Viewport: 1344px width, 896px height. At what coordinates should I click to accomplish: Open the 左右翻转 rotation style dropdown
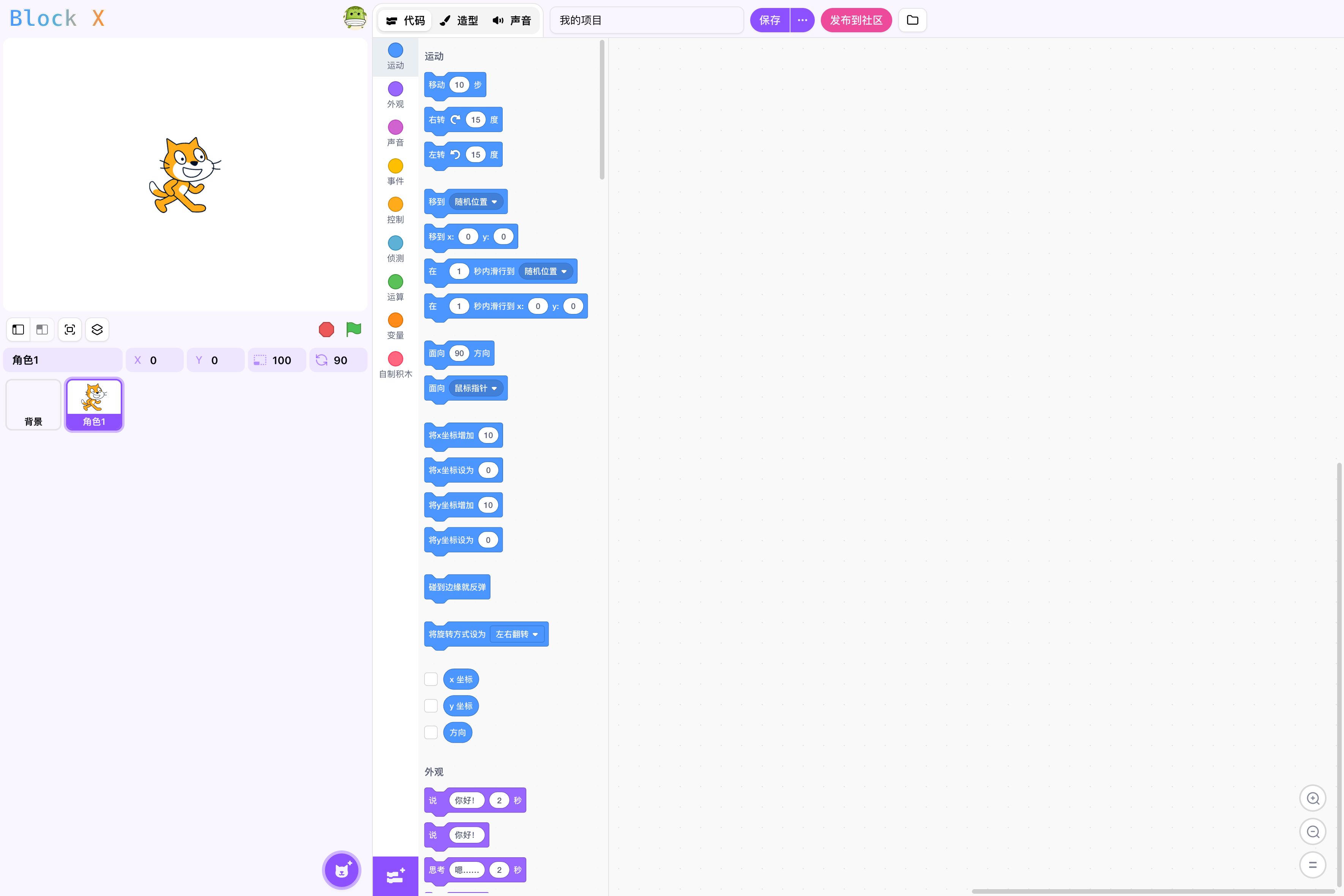point(517,634)
